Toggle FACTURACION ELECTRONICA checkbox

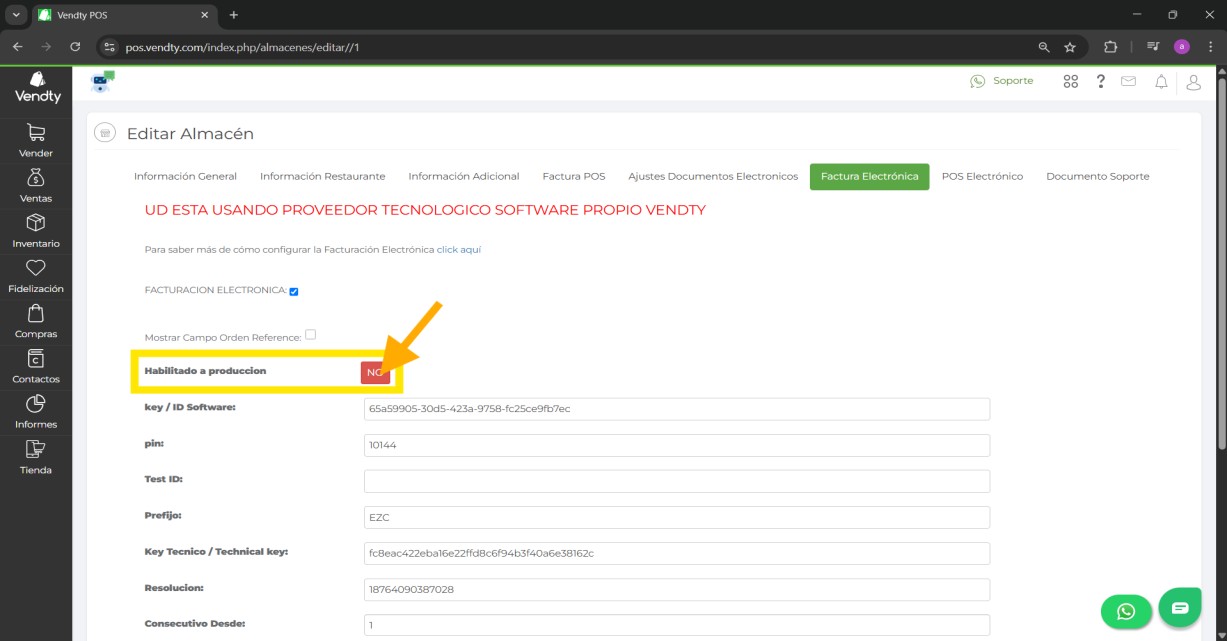coord(294,292)
